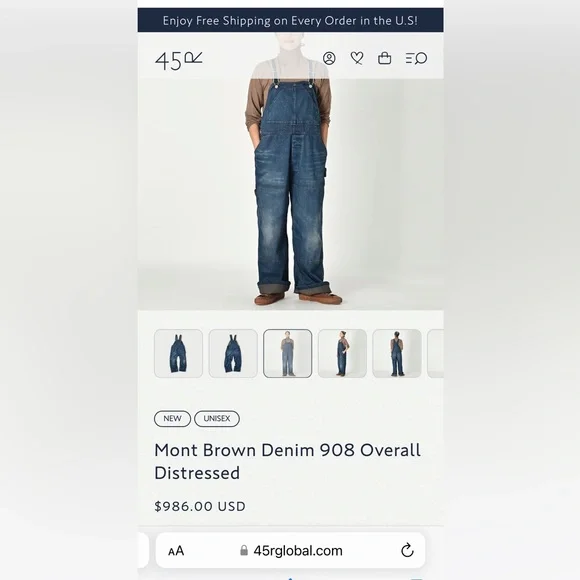
Task: Click the UNISEX tag badge
Action: coord(217,419)
